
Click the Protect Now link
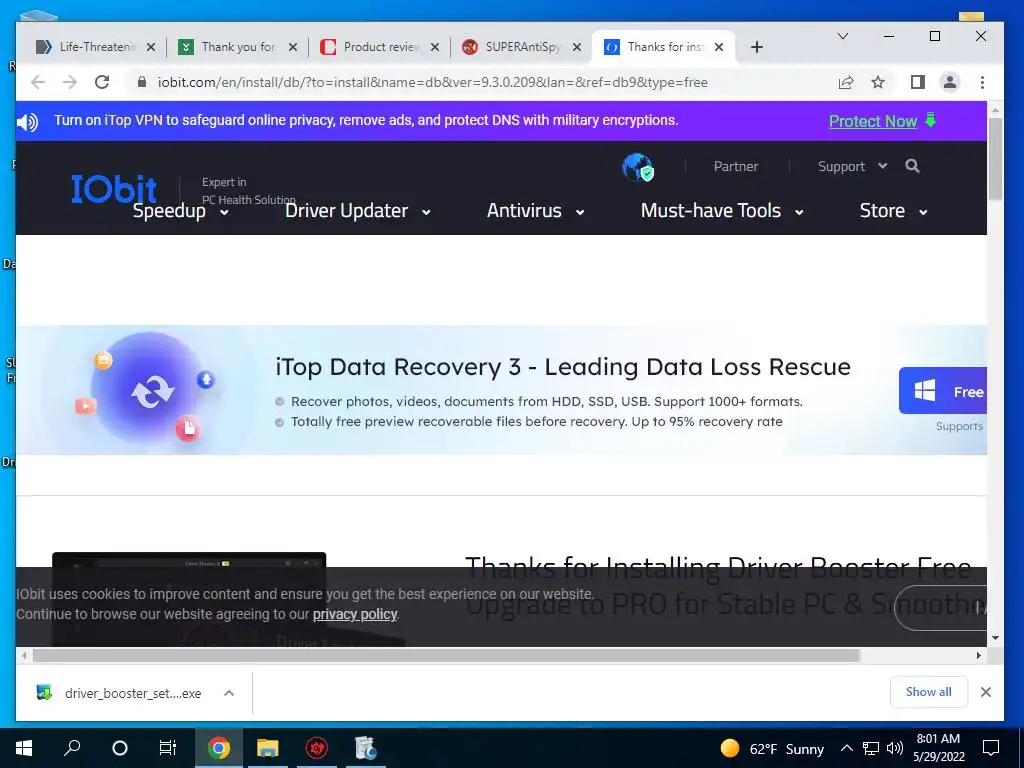[872, 121]
